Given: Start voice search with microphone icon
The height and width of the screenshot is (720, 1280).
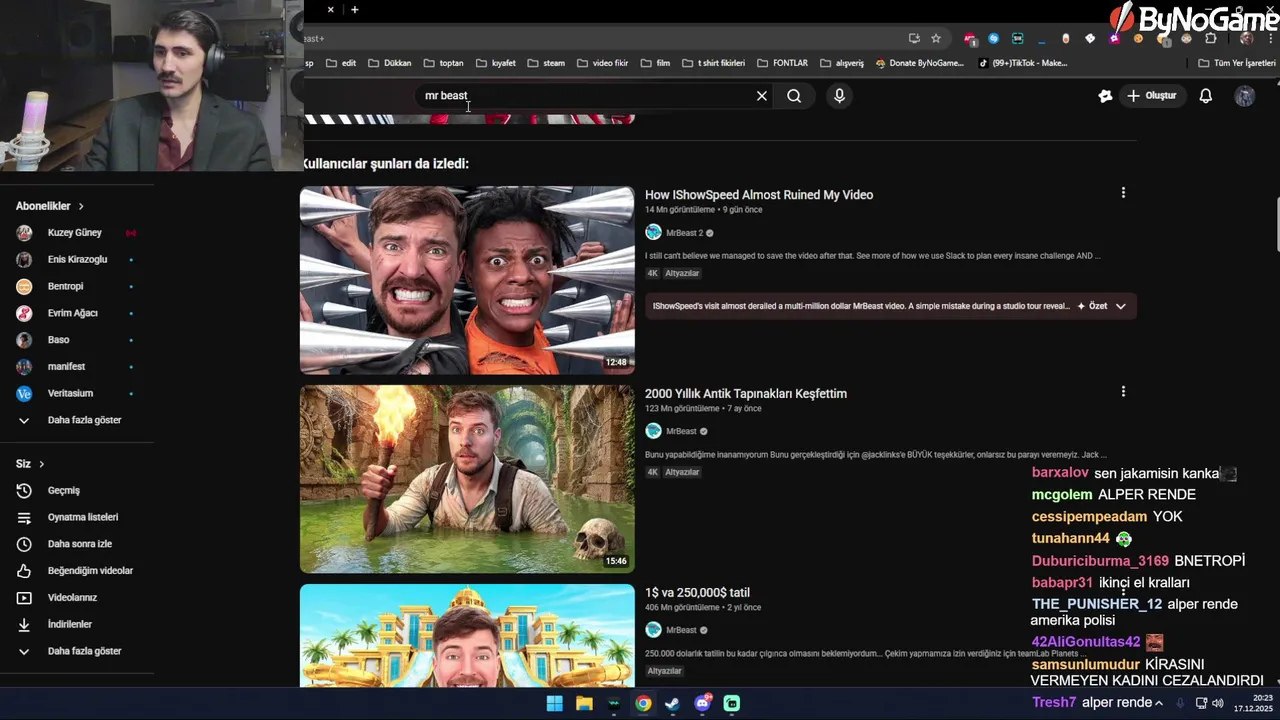Looking at the screenshot, I should pos(839,96).
